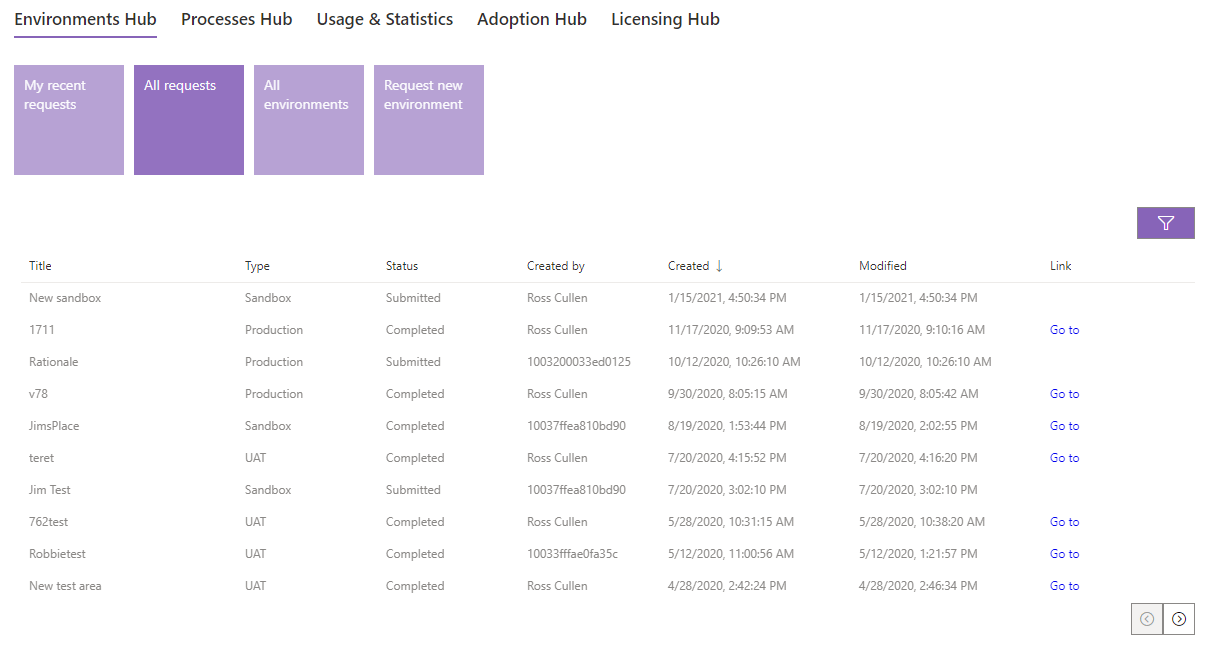Image resolution: width=1222 pixels, height=645 pixels.
Task: Select the JimsPlace request title
Action: (54, 426)
